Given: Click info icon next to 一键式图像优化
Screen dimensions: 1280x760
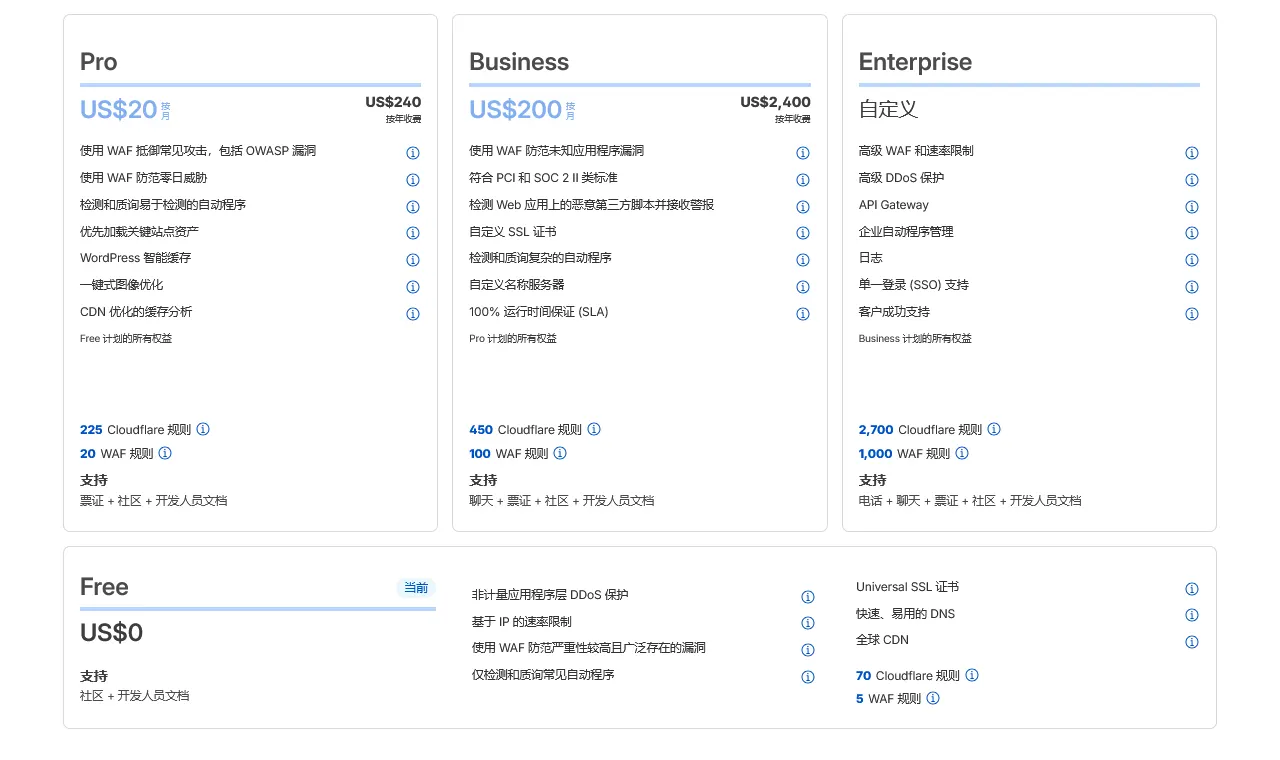Looking at the screenshot, I should click(412, 287).
